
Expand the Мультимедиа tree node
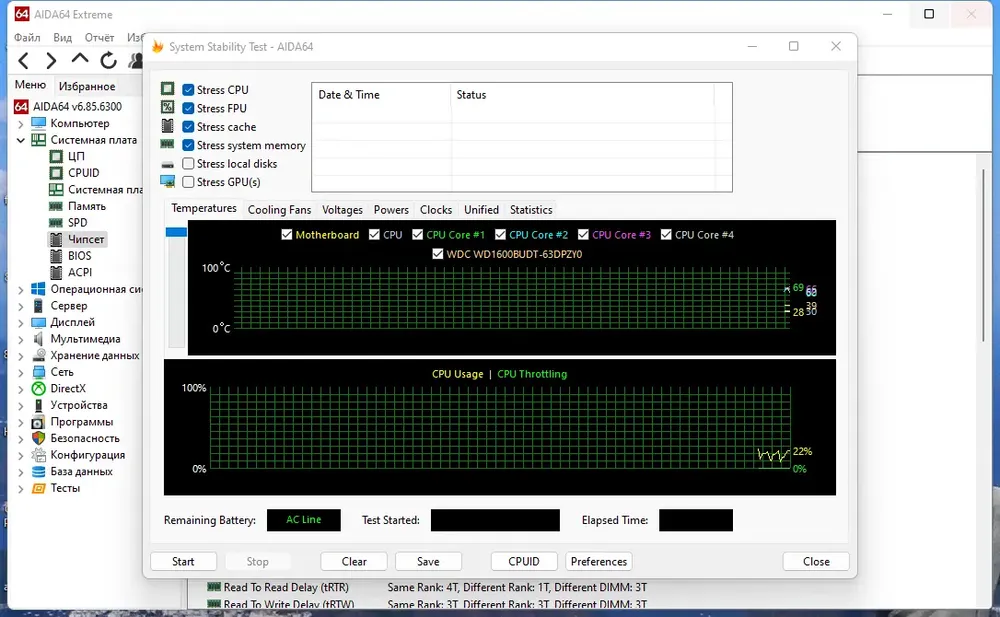point(20,339)
